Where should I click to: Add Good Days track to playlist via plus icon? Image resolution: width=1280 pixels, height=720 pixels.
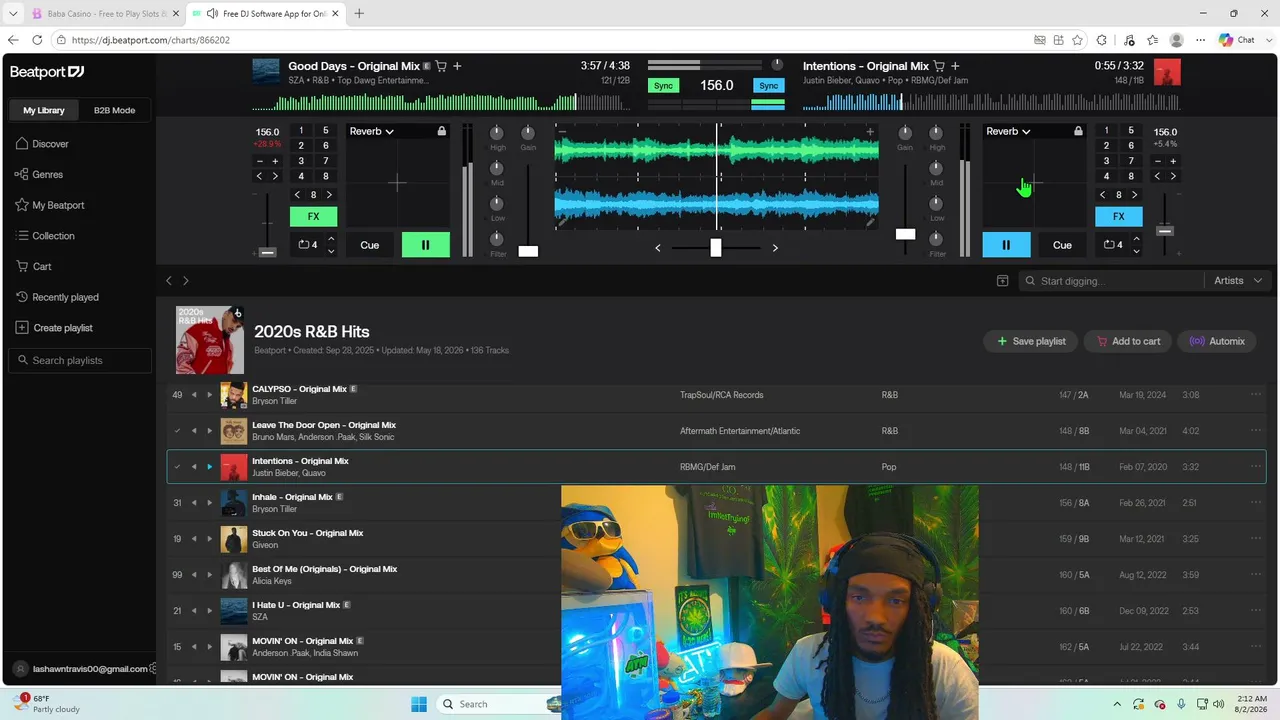coord(457,66)
